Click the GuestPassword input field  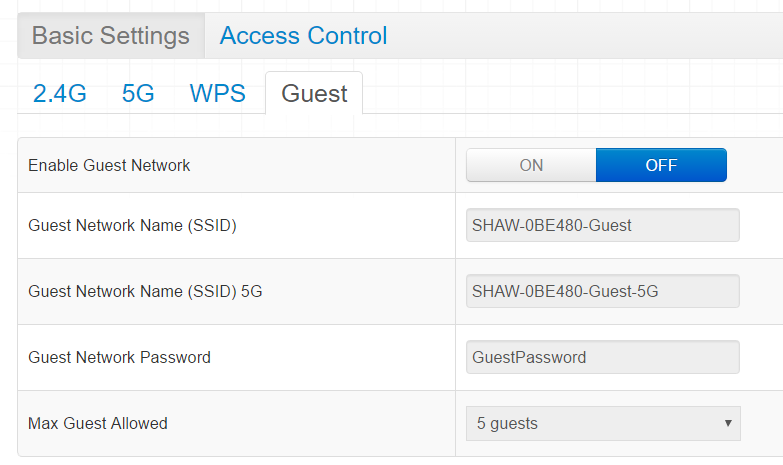[602, 357]
